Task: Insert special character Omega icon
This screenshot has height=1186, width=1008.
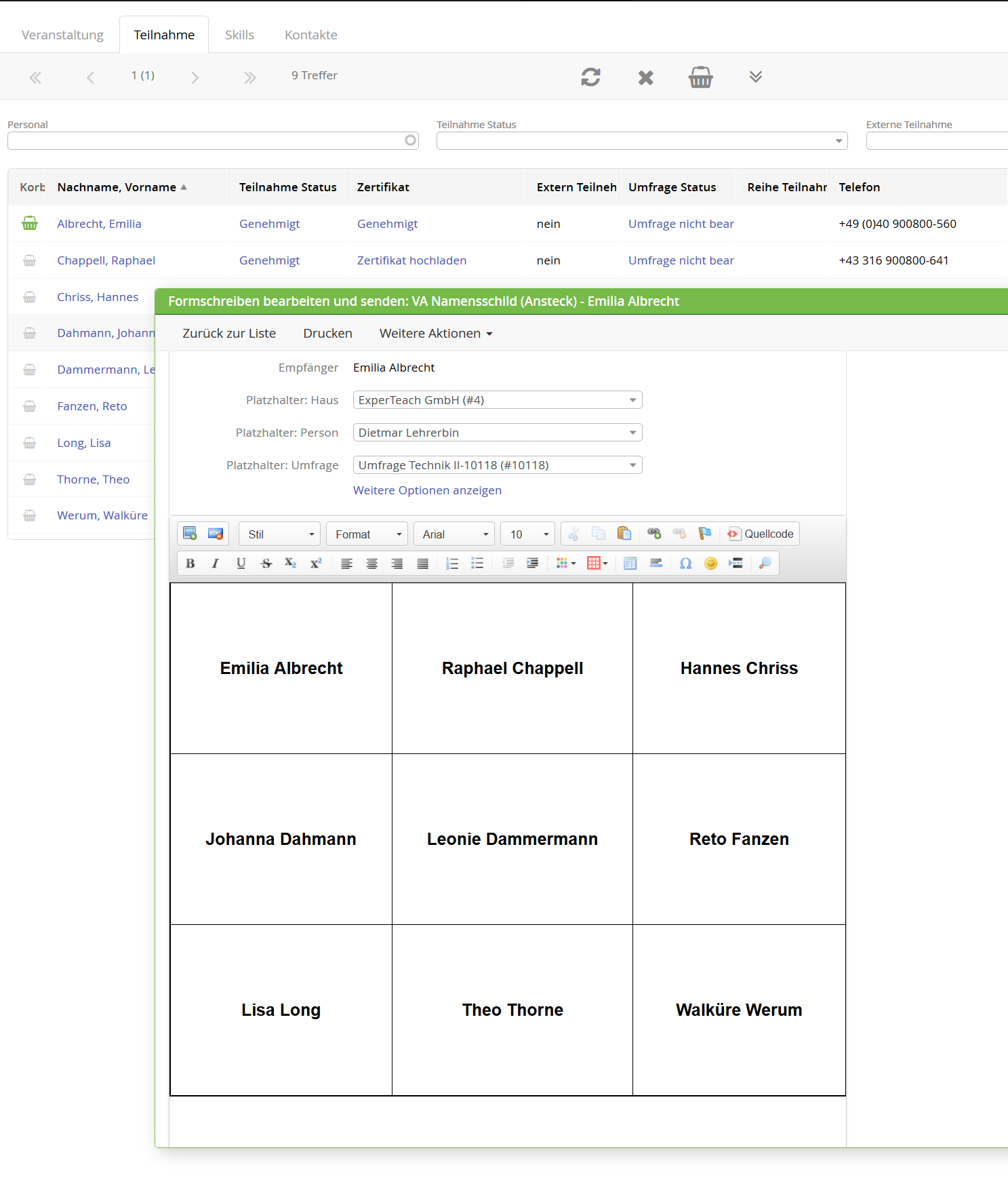Action: (x=685, y=563)
